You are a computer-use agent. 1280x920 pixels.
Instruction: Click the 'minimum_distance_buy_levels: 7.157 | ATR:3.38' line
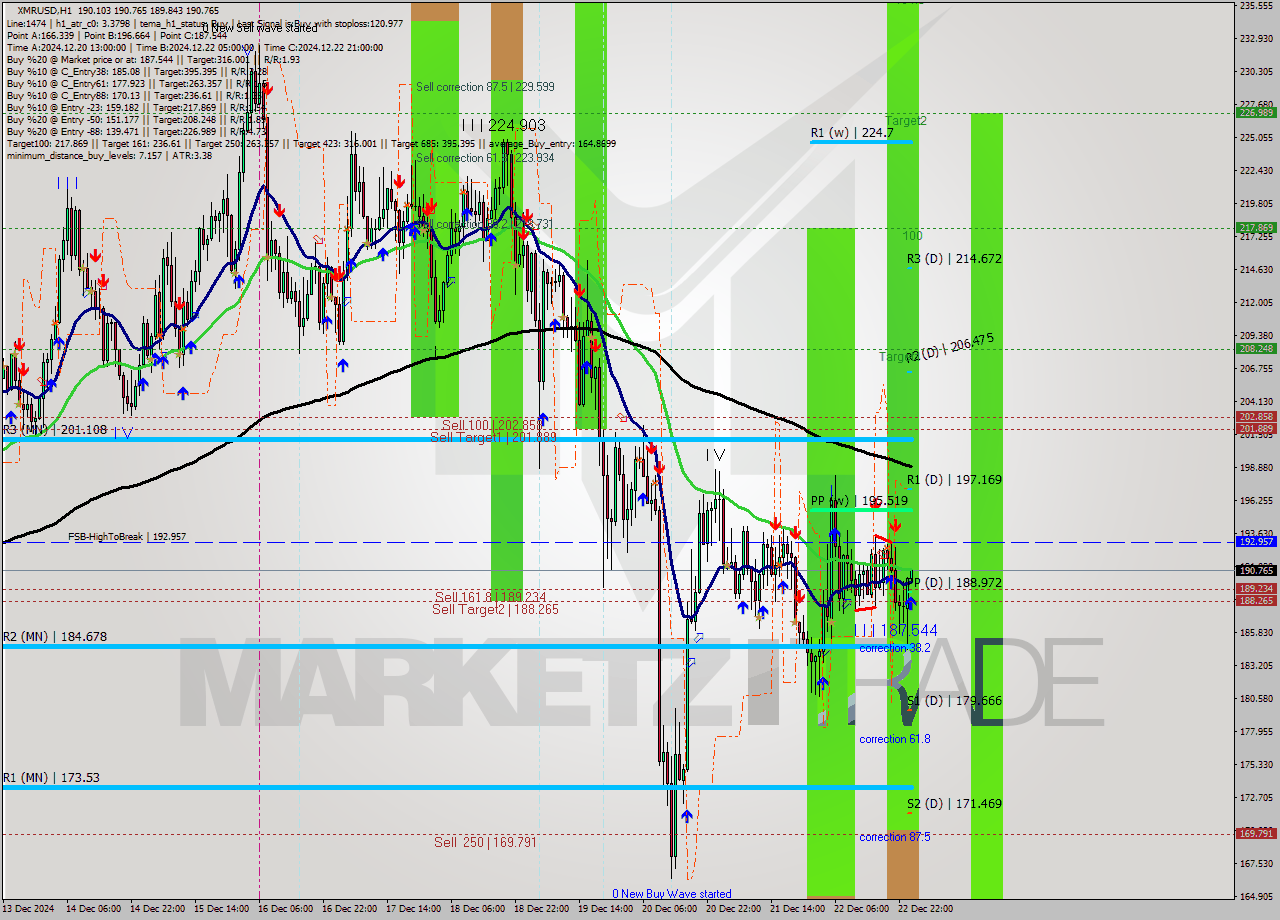click(x=109, y=156)
